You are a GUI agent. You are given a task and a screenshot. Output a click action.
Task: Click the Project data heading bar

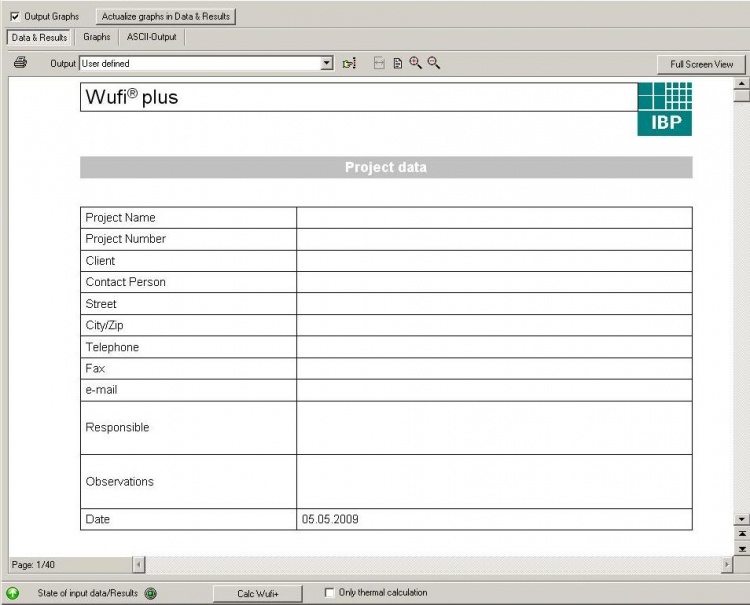coord(386,167)
